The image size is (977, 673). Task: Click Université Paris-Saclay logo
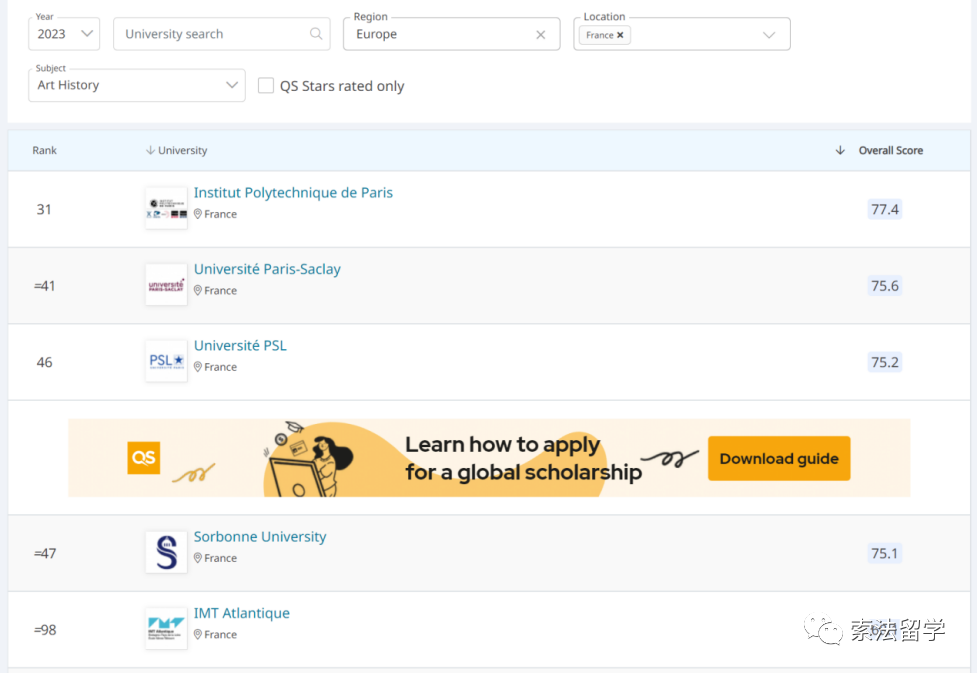coord(166,285)
